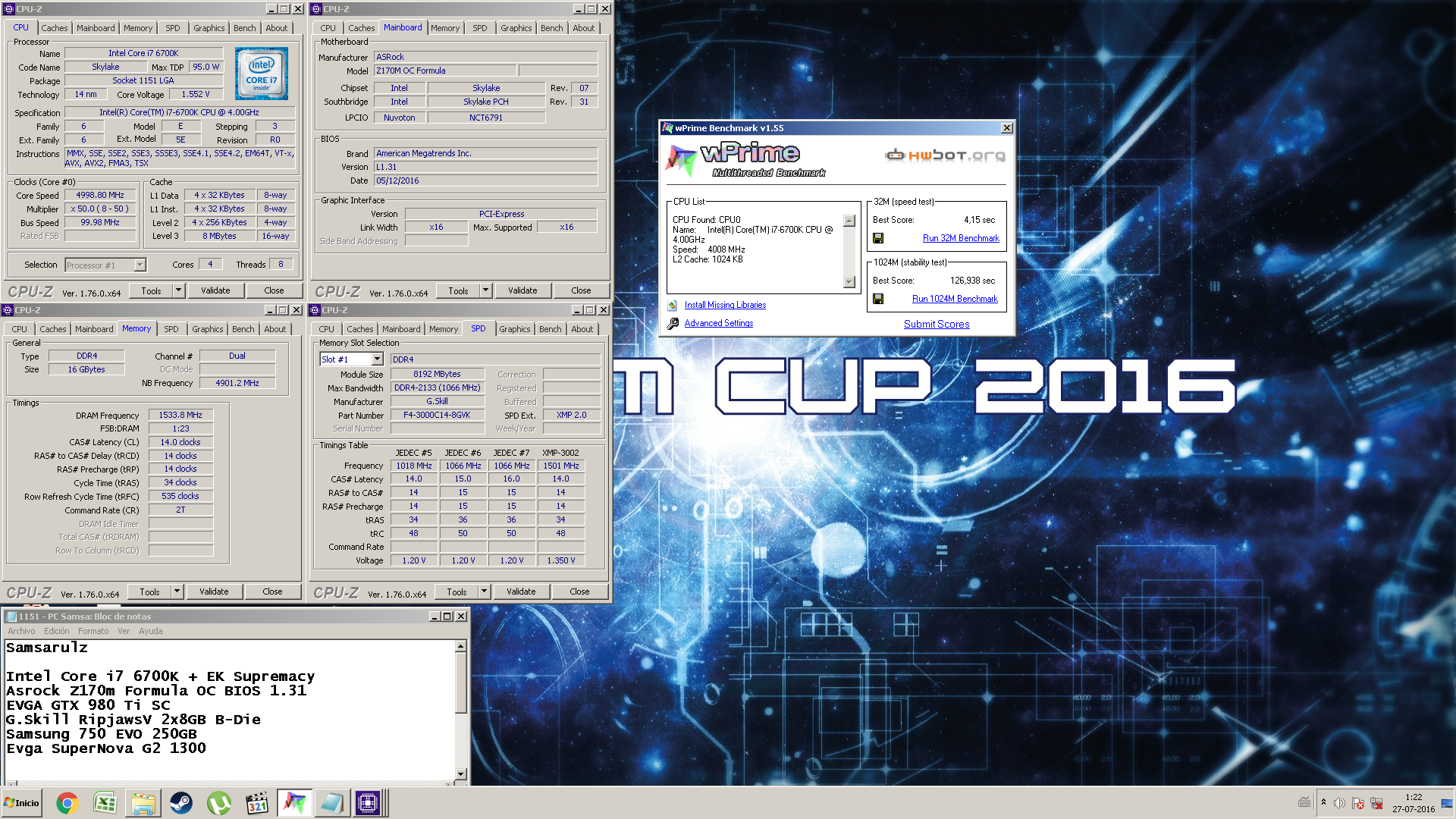The image size is (1456, 819).
Task: Open Tools dropdown arrow in CPU-tab CPU-Z window
Action: point(178,290)
